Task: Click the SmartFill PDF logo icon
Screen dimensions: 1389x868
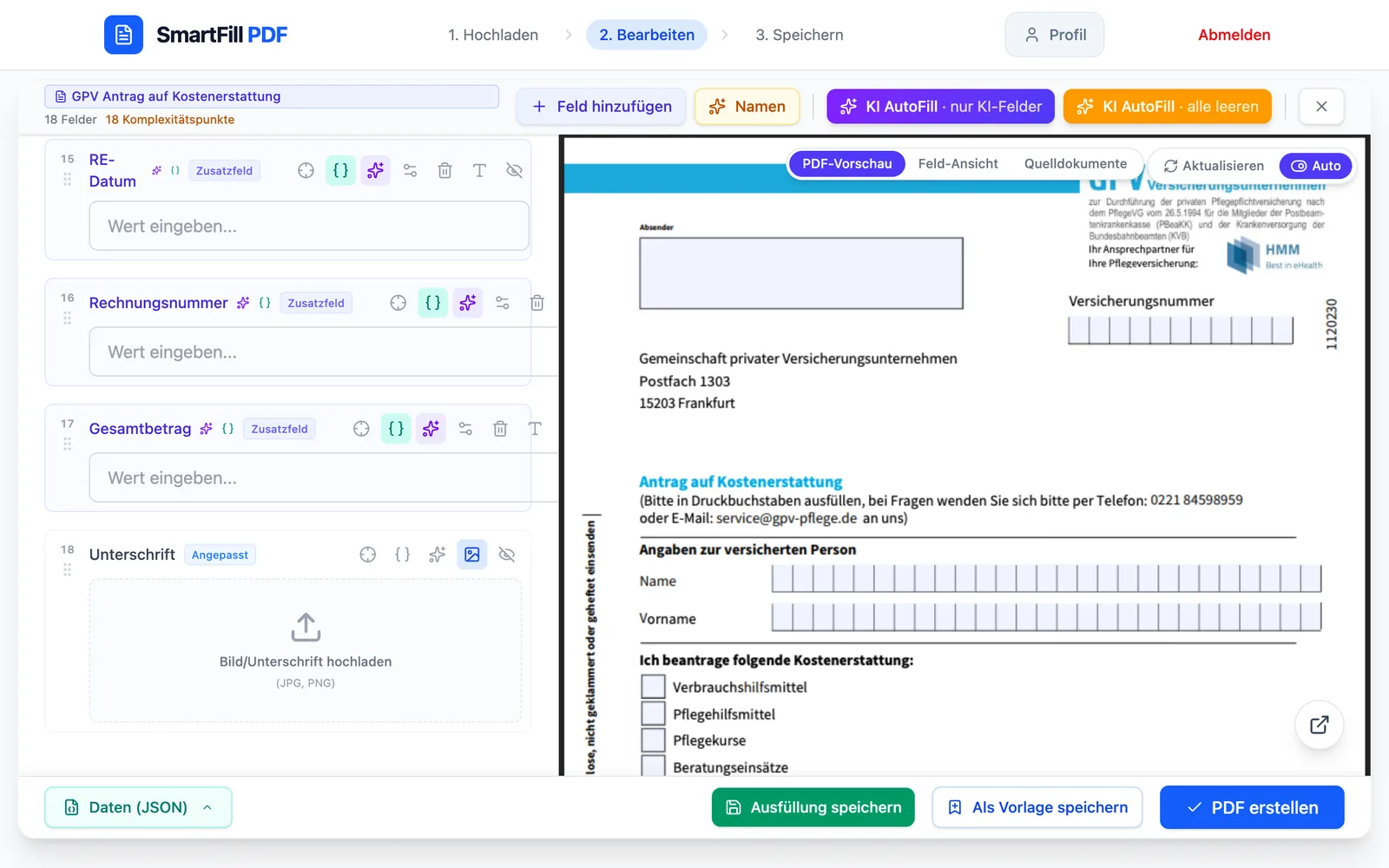Action: point(123,35)
